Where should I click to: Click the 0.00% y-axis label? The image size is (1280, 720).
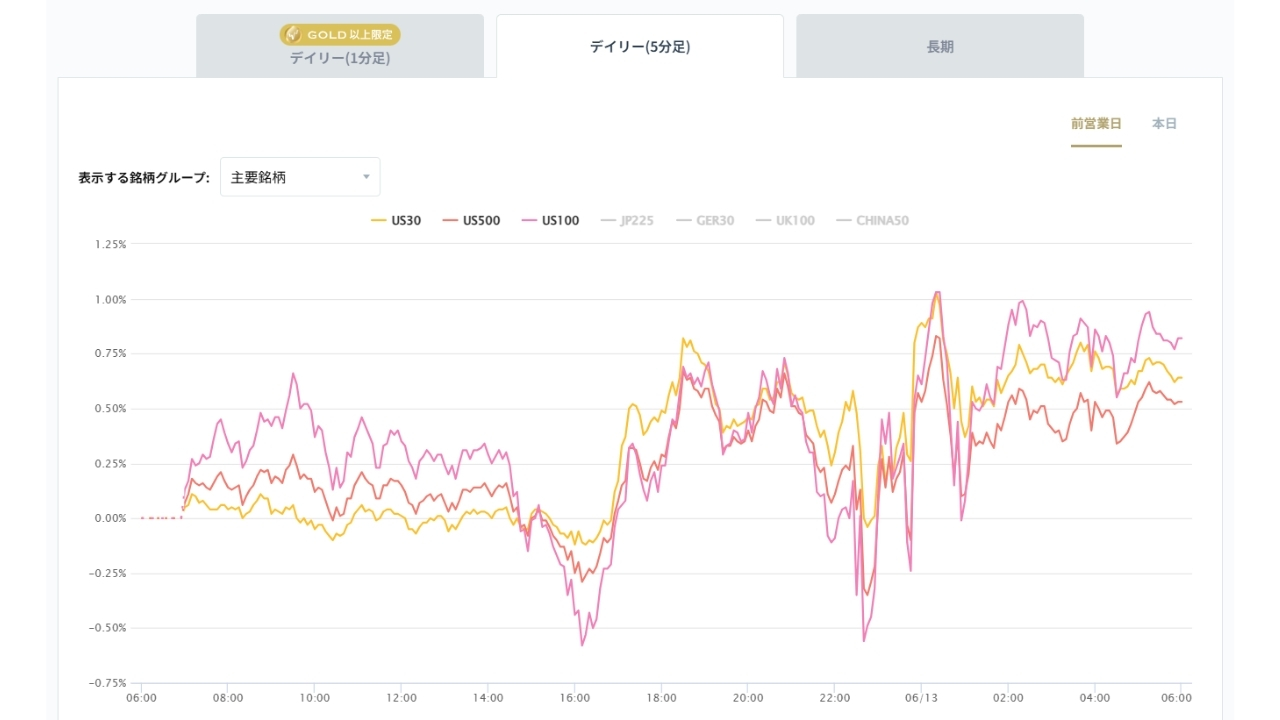point(110,518)
